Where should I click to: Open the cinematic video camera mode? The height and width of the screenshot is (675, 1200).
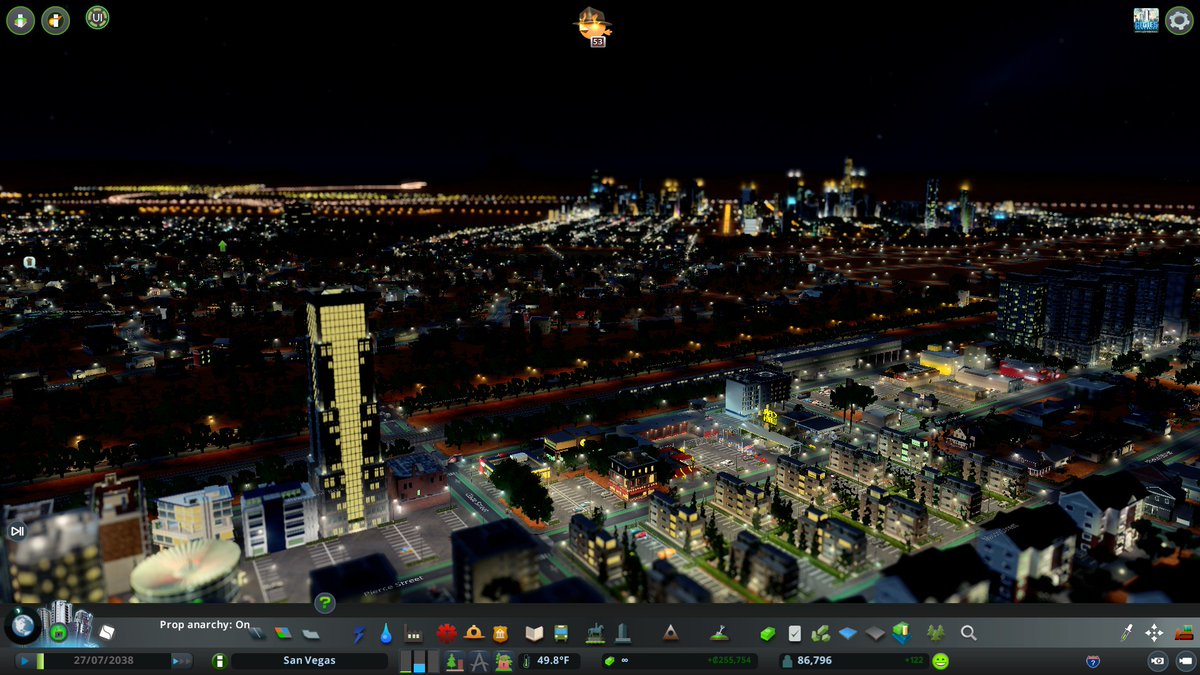click(1185, 661)
